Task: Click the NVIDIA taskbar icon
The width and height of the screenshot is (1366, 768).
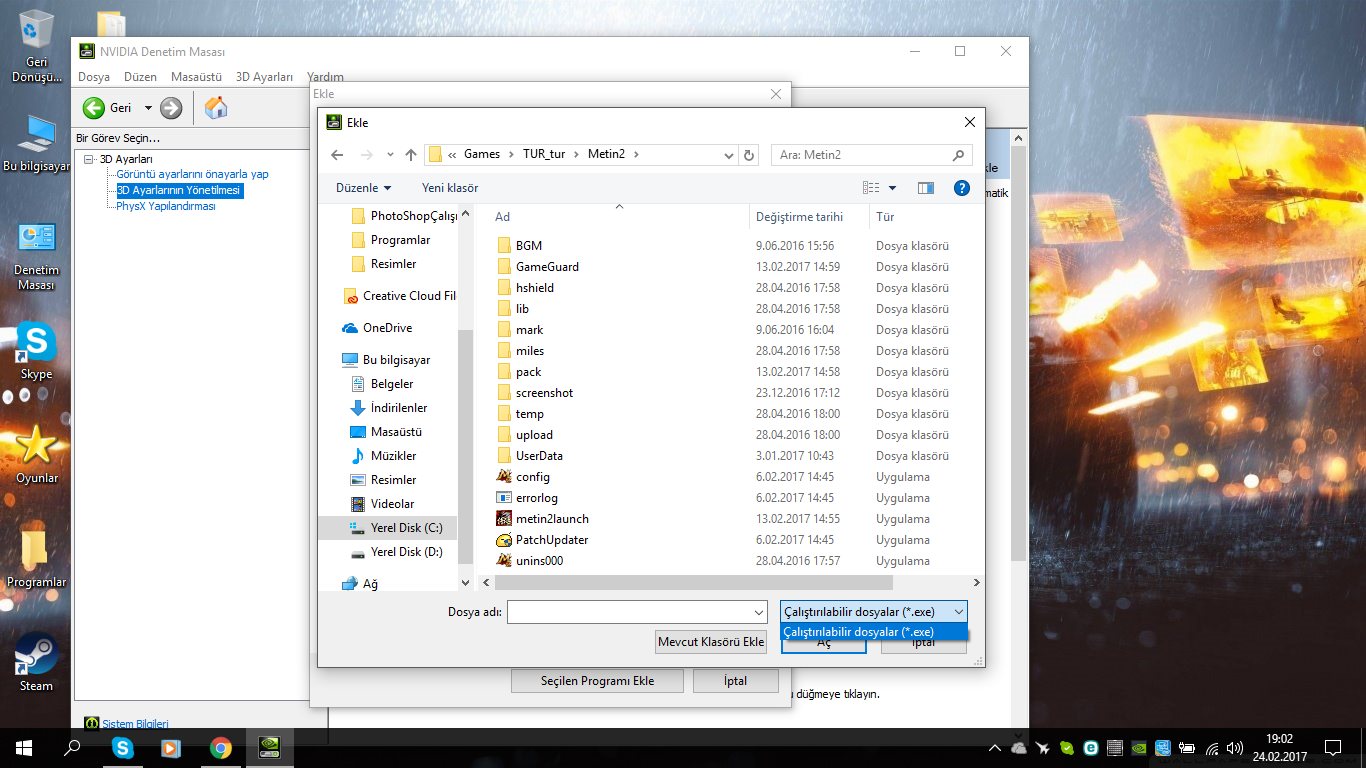Action: point(269,747)
